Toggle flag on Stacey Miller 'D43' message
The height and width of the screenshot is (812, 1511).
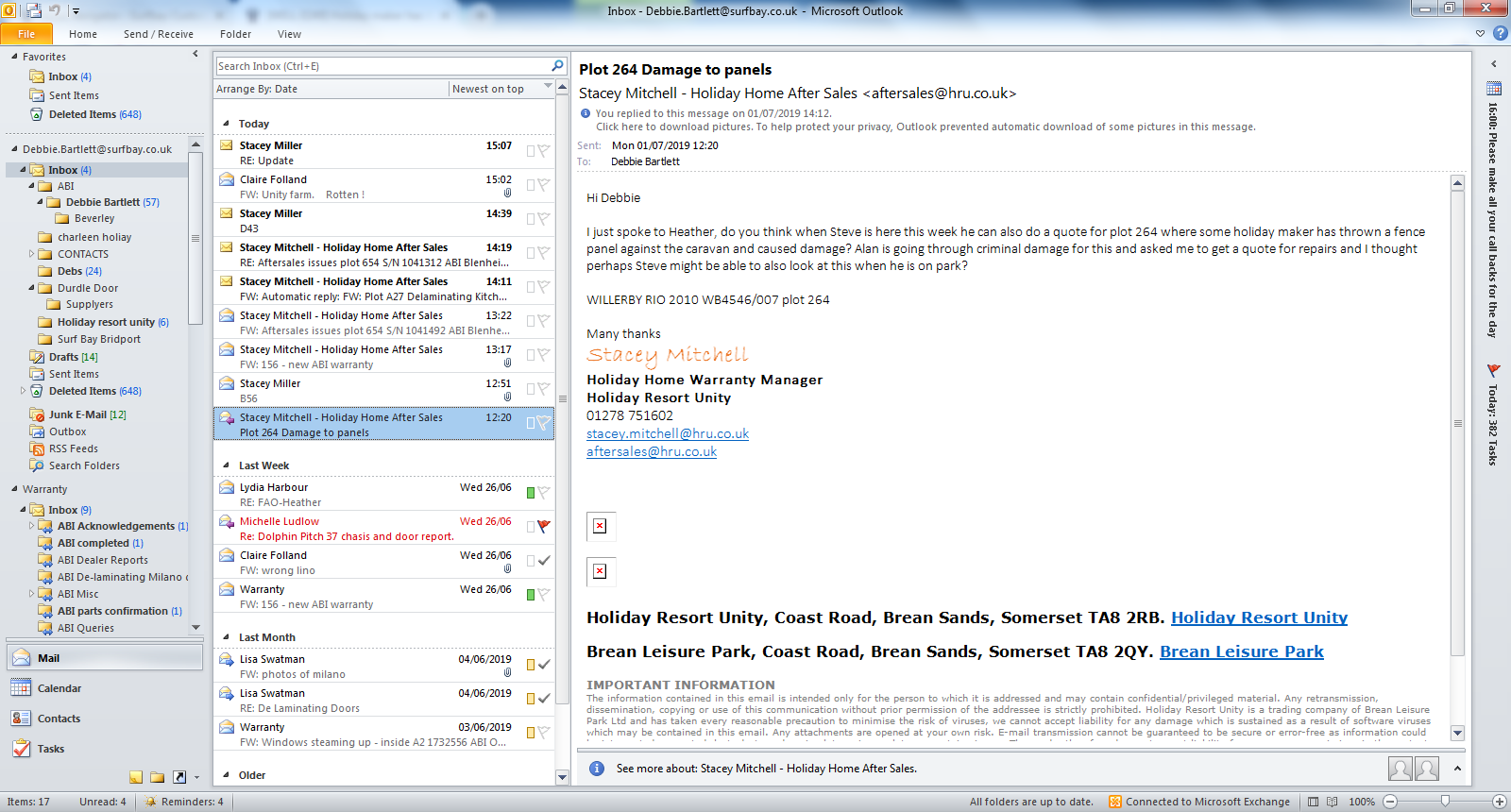point(544,218)
